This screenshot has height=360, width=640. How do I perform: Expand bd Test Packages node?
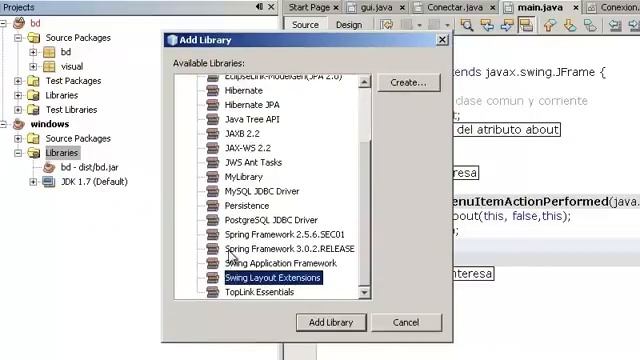18,81
